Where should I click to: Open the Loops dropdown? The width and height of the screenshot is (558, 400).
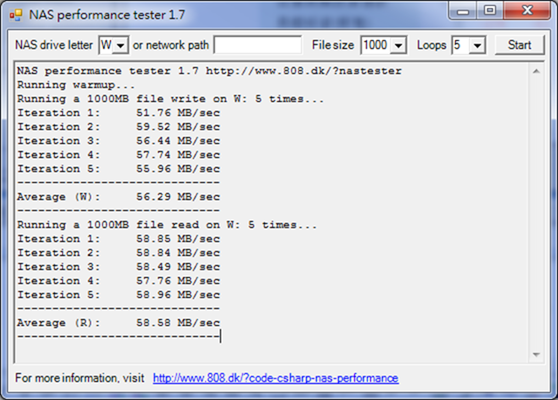[x=477, y=46]
